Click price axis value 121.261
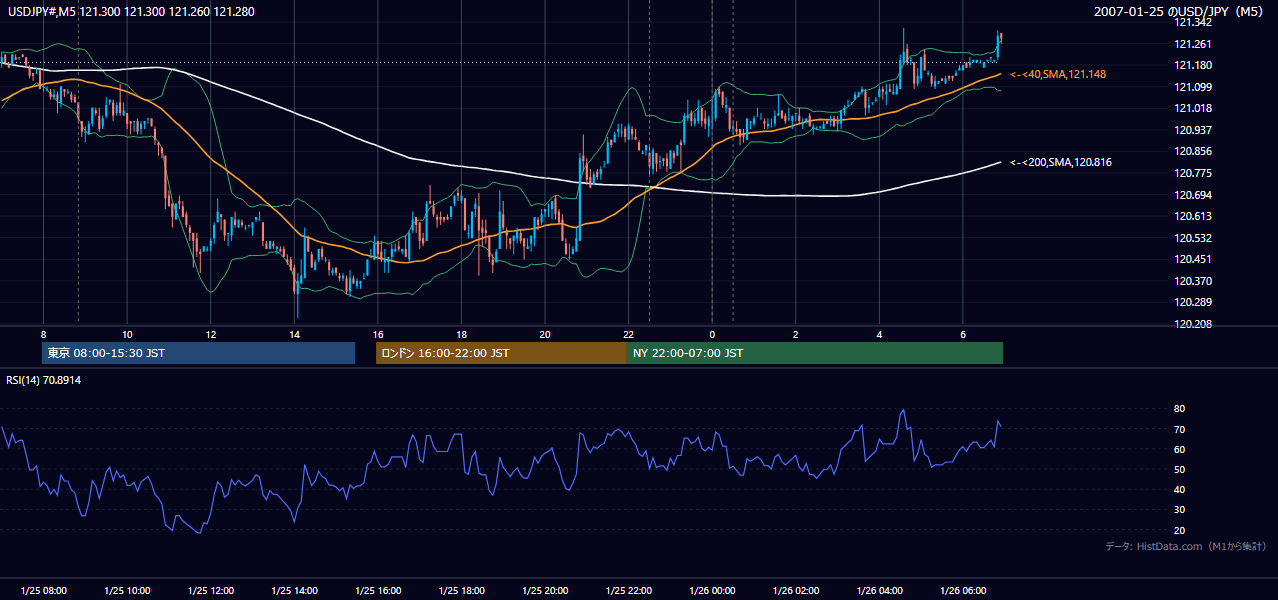 1193,44
